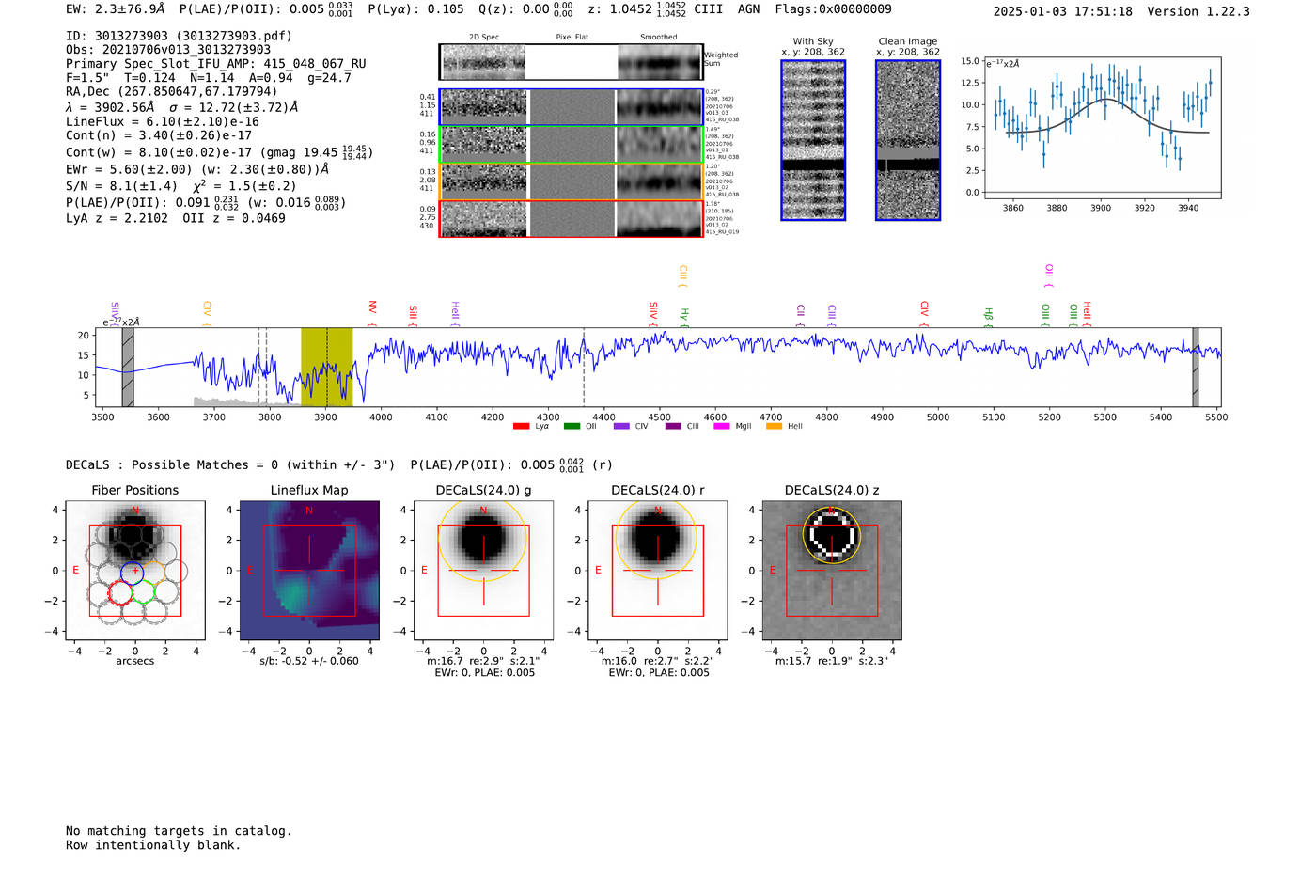Click the red SiII line label
Viewport: 1316px width, 896px height.
(x=413, y=313)
